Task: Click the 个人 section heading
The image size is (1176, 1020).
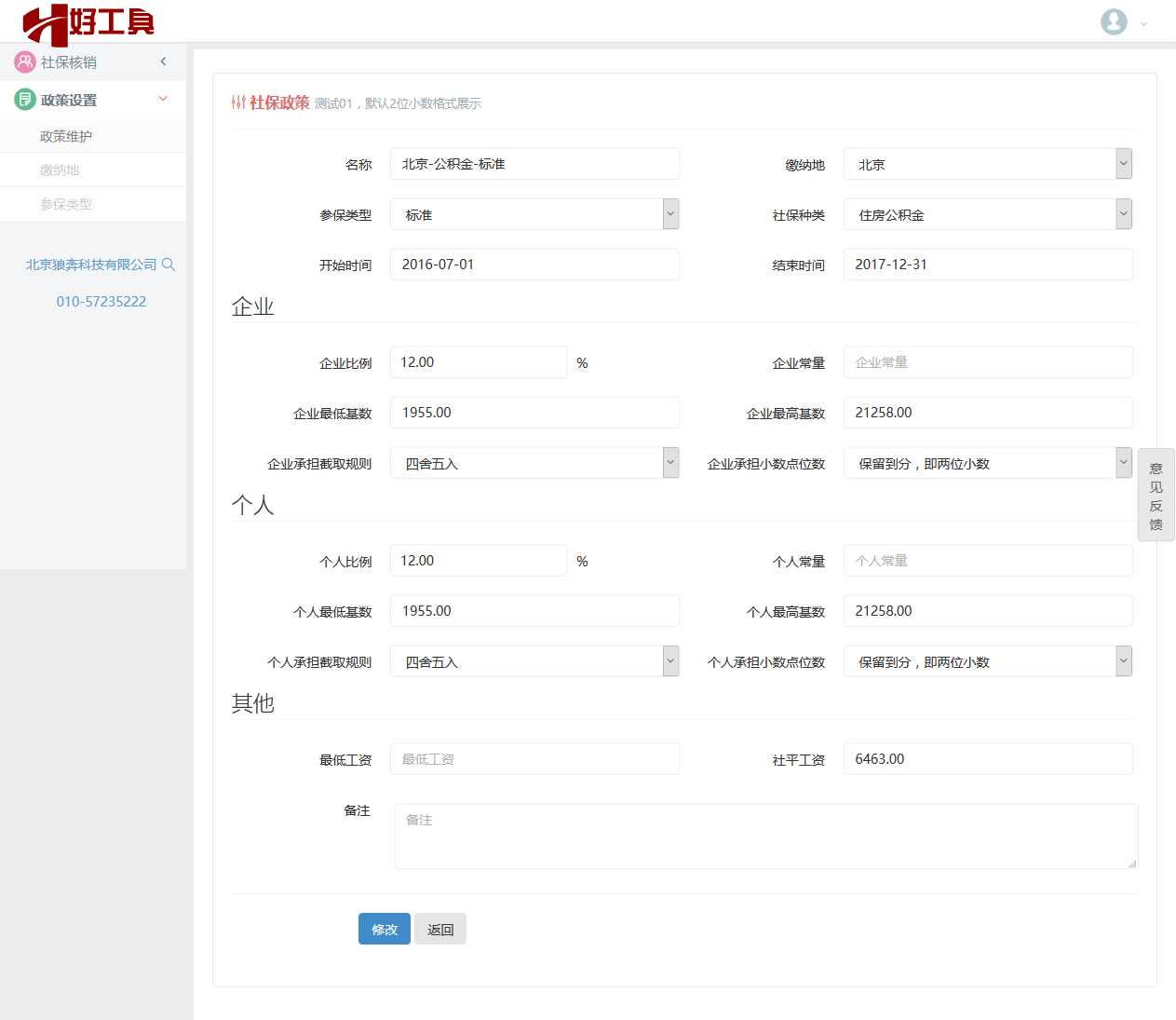Action: [x=252, y=505]
